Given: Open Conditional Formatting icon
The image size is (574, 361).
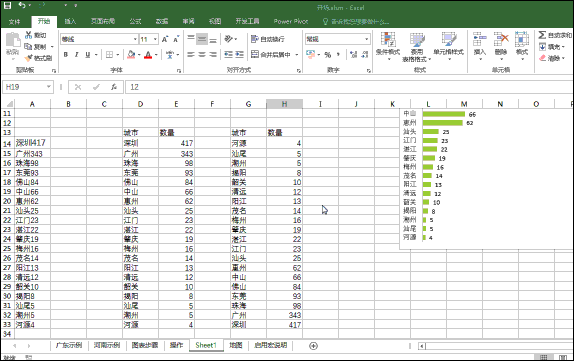Looking at the screenshot, I should click(388, 40).
